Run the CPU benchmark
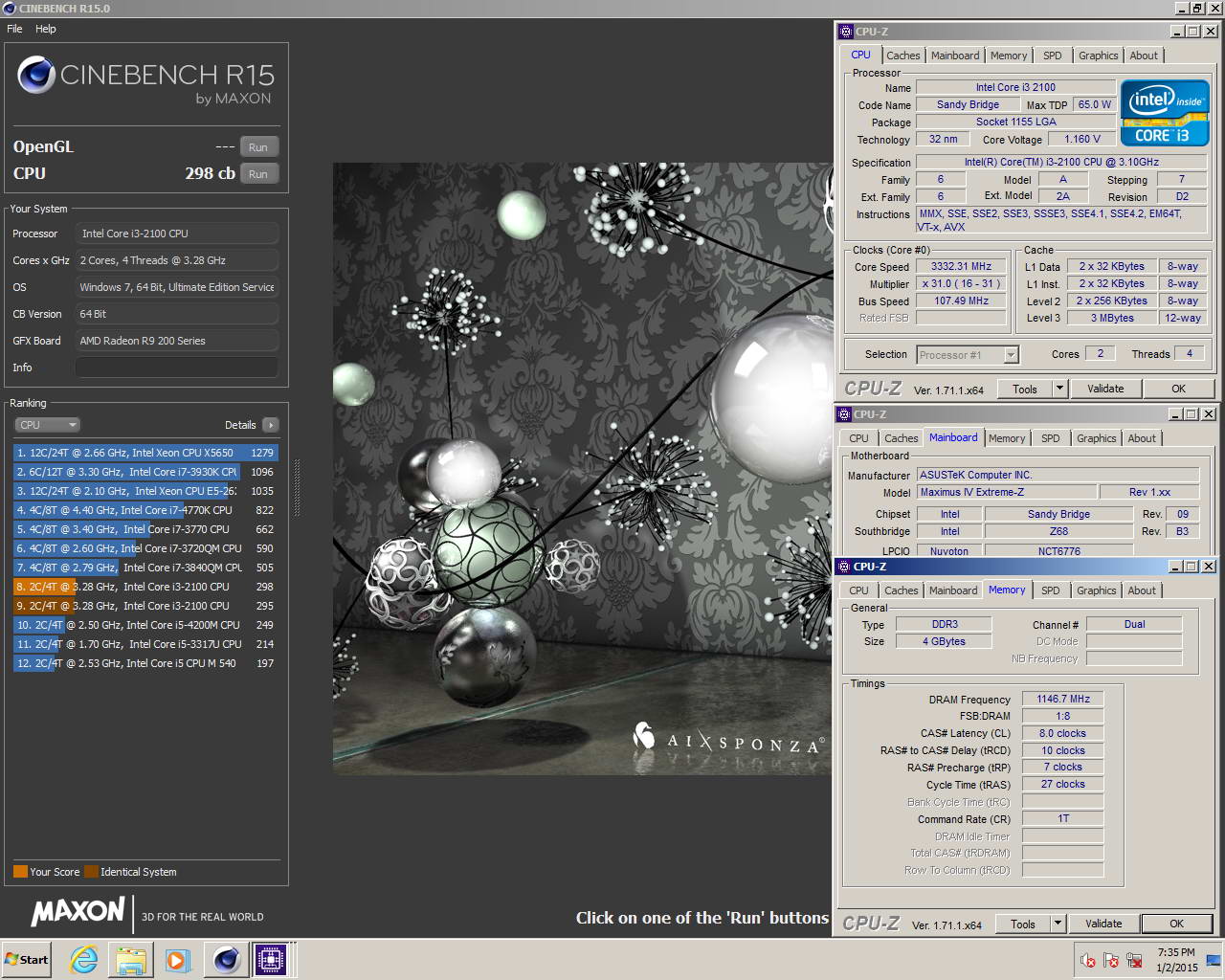Viewport: 1225px width, 980px height. pos(258,174)
